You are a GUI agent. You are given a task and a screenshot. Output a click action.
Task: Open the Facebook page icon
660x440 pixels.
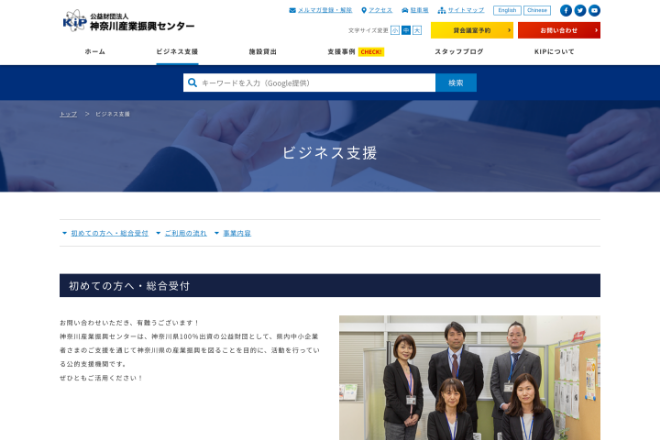(x=566, y=10)
